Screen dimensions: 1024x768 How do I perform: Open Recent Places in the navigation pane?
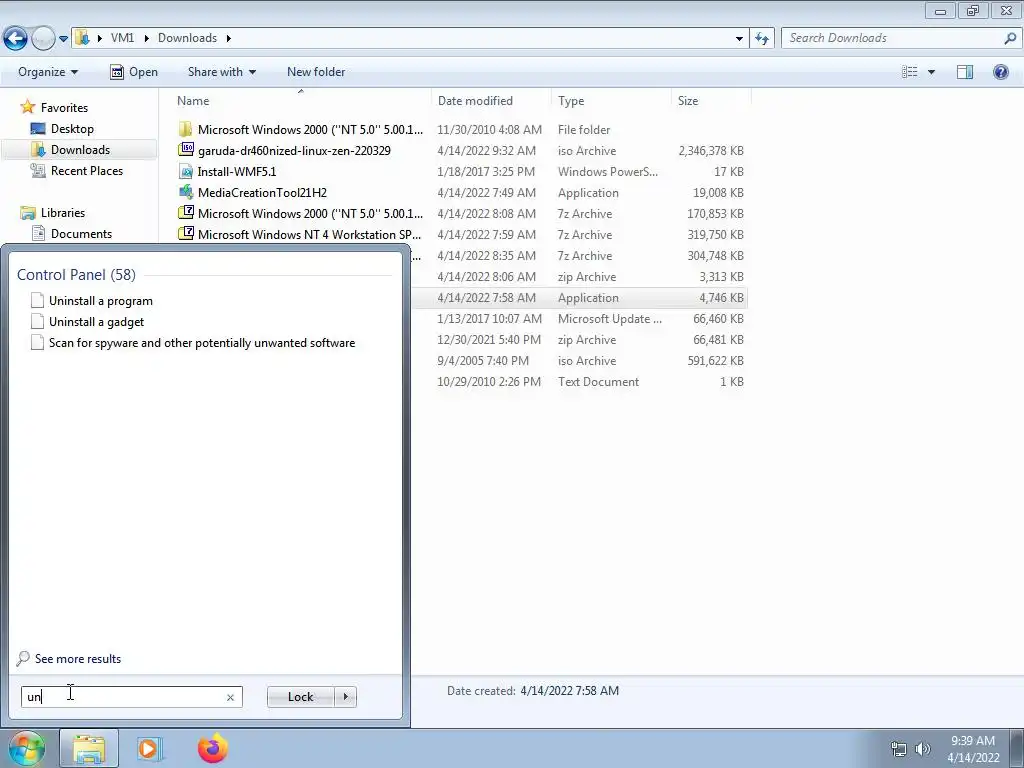(87, 170)
